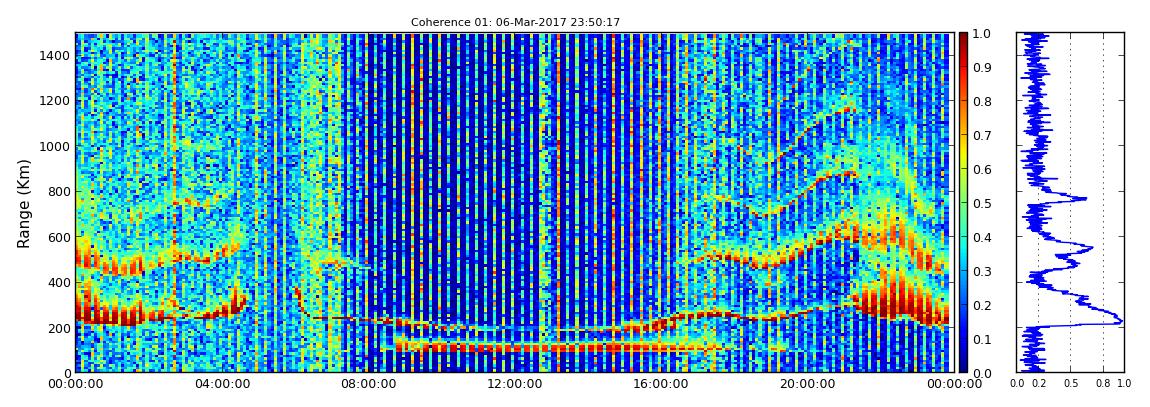1150x407 pixels.
Task: Click the 600 range tick label
Action: (58, 238)
